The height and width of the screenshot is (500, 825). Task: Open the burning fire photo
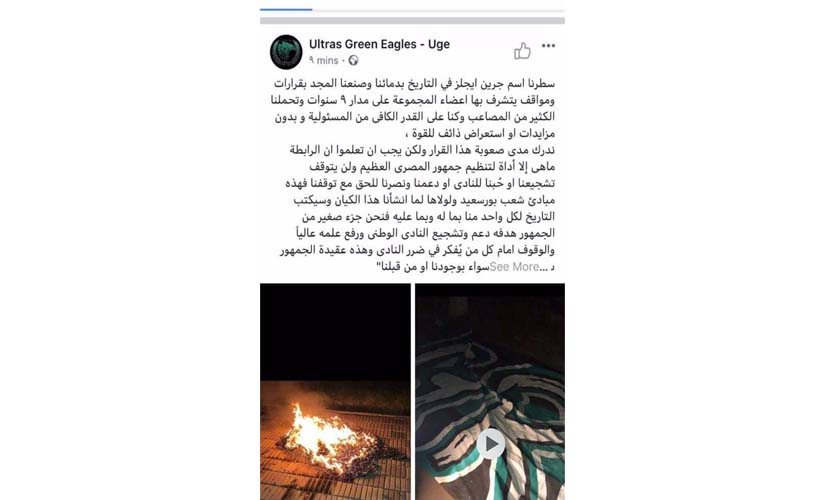point(335,392)
